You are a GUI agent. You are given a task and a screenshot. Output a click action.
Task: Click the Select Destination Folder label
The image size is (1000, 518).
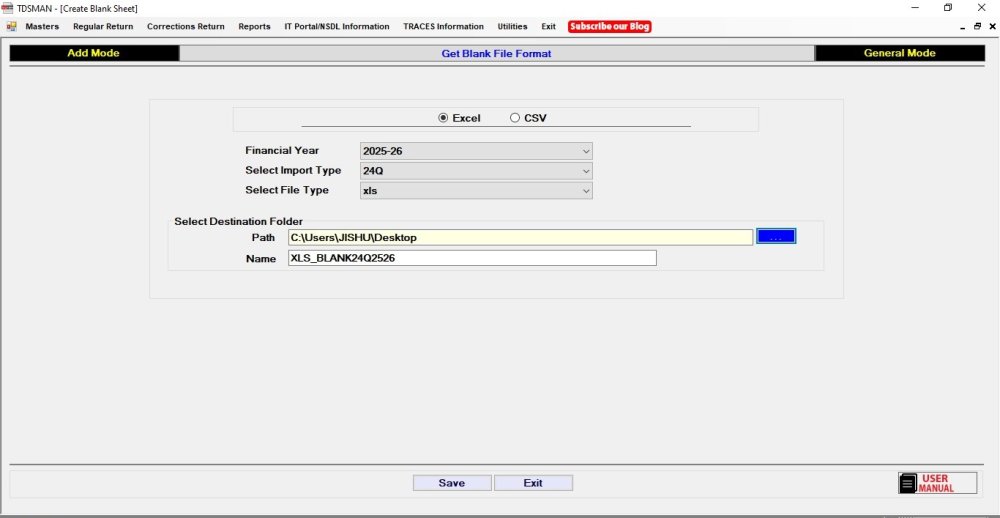[x=239, y=221]
